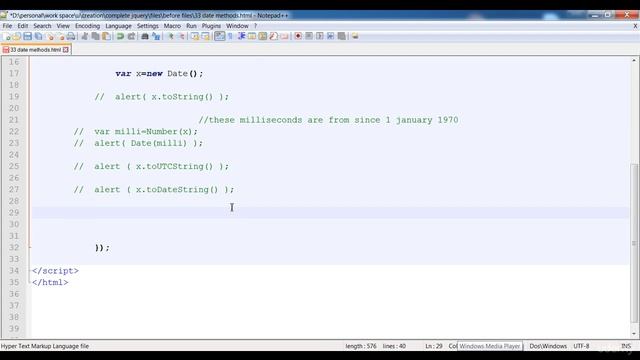Zoom out using the toolbar Zoom Out icon
Image resolution: width=640 pixels, height=360 pixels.
click(181, 36)
